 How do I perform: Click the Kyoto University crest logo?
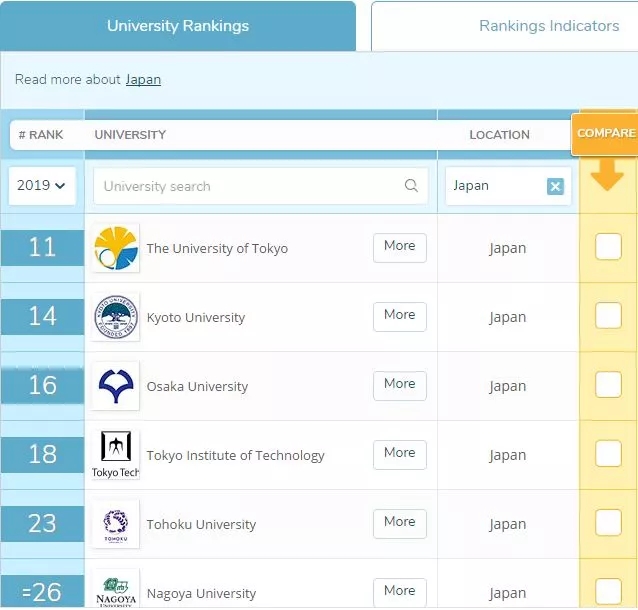pos(116,317)
